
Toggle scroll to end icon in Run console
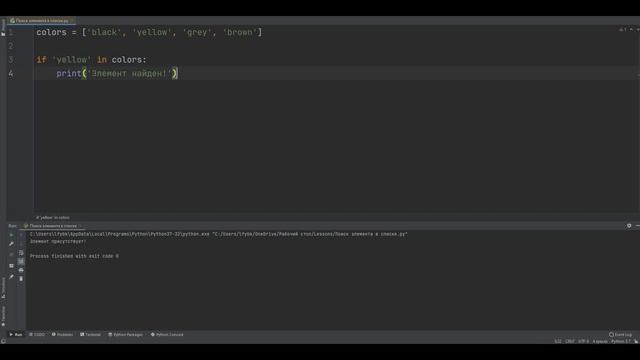pos(21,261)
